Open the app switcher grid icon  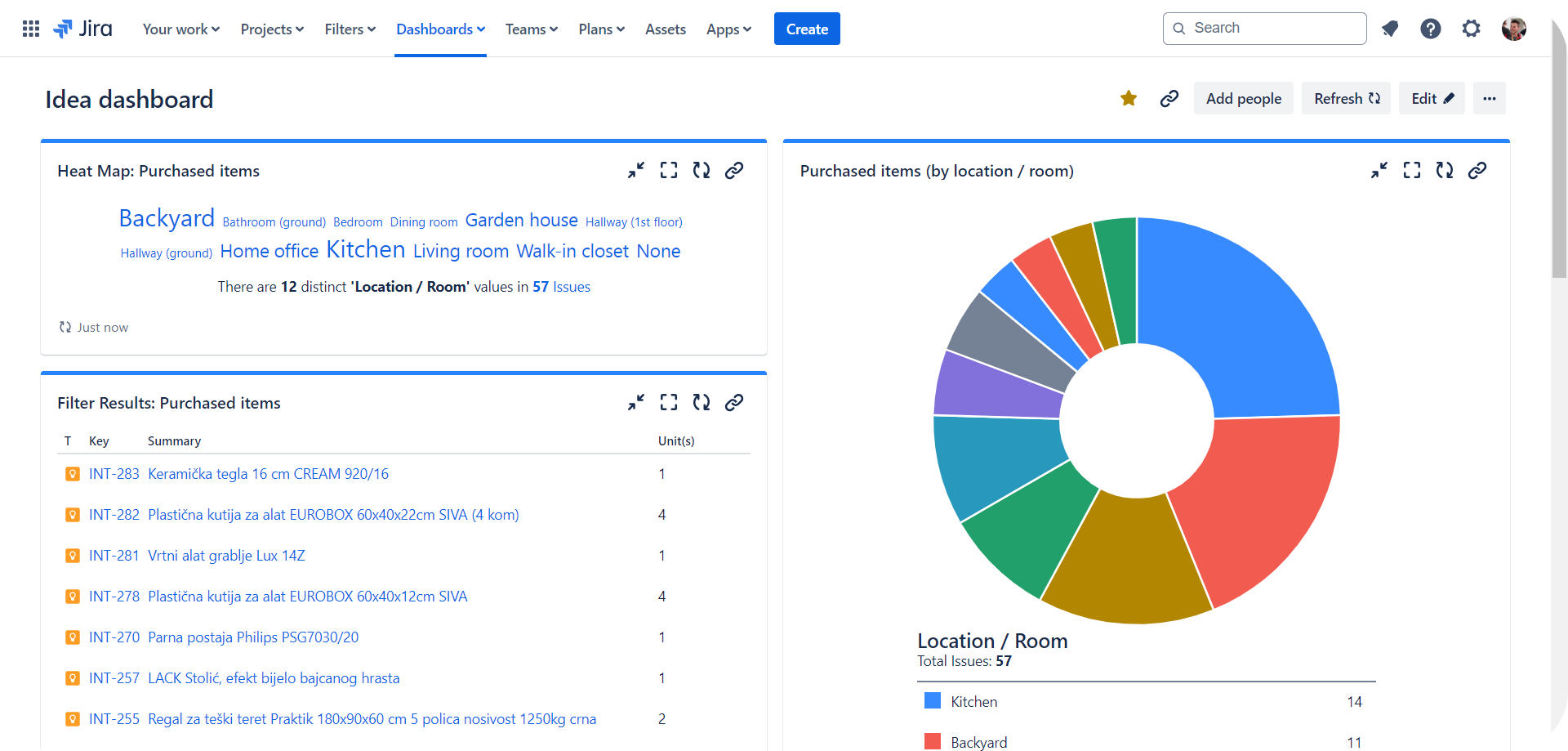point(31,29)
